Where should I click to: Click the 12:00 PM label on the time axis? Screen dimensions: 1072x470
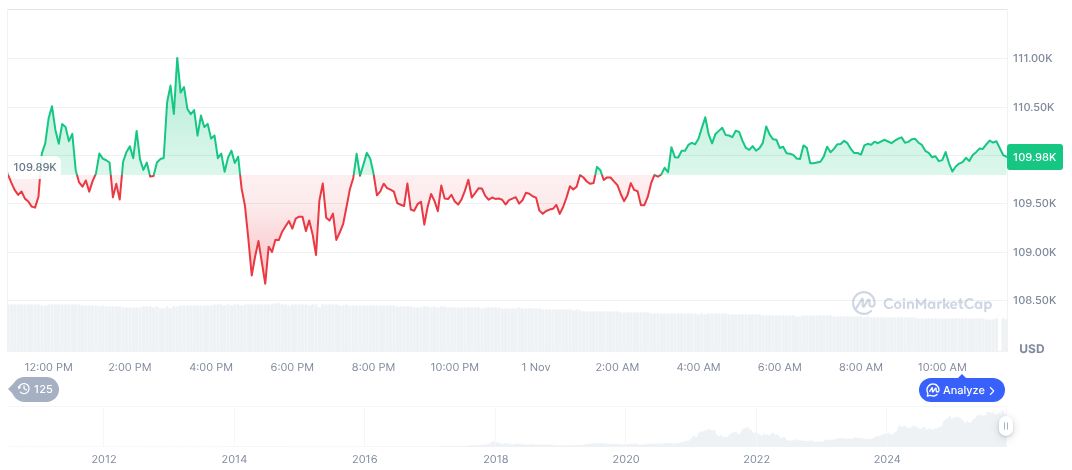point(48,367)
